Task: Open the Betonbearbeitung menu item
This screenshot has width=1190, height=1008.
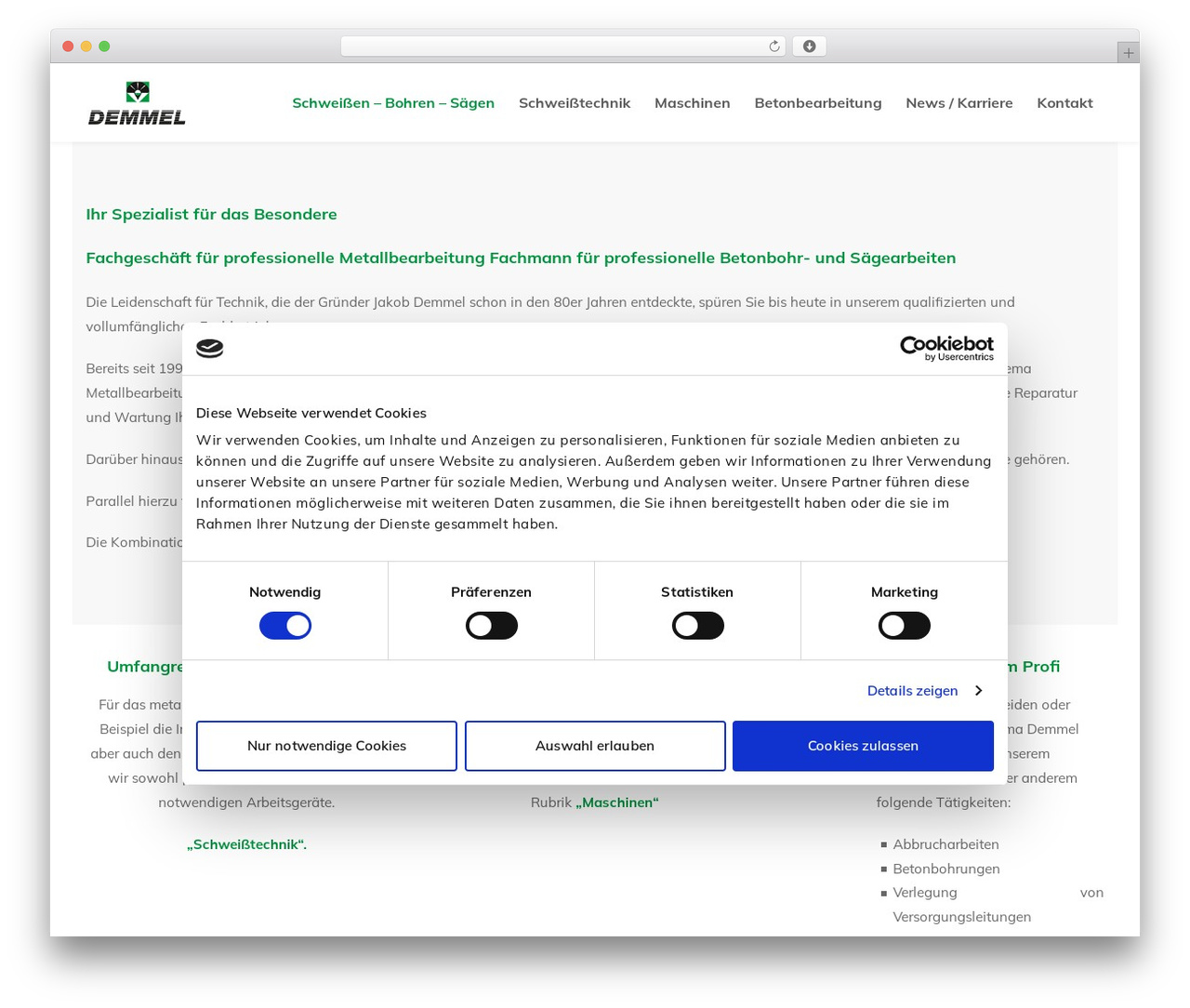Action: (x=818, y=103)
